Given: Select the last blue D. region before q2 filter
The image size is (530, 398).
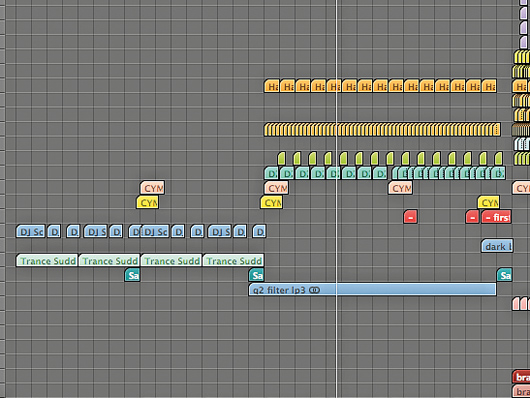Looking at the screenshot, I should pyautogui.click(x=259, y=232).
